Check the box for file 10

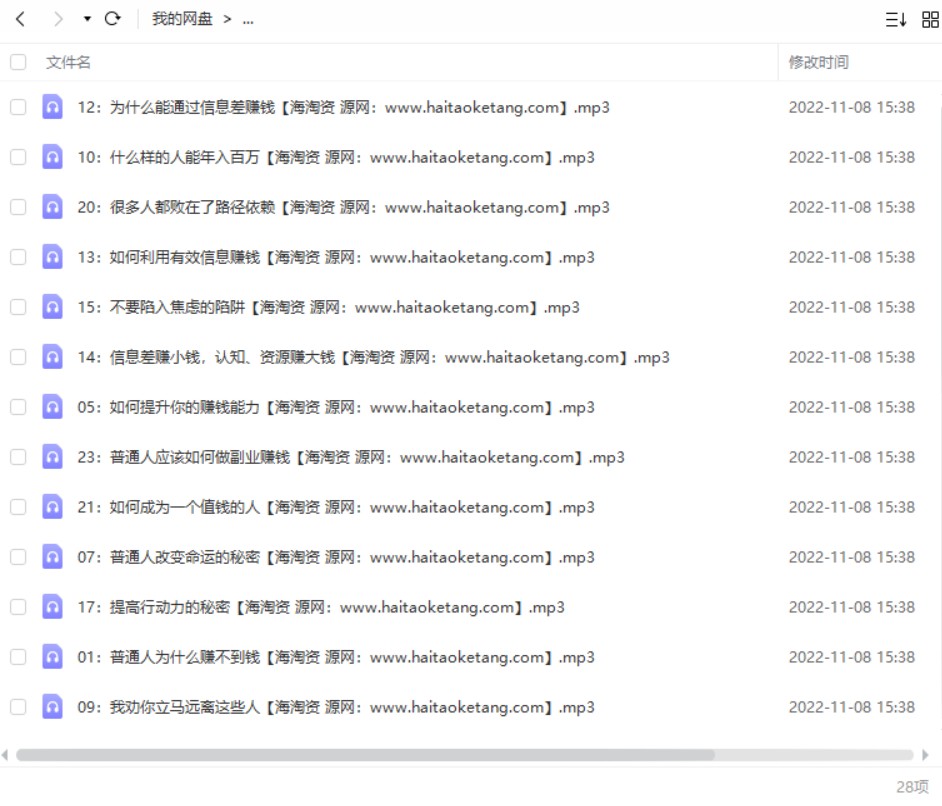18,157
